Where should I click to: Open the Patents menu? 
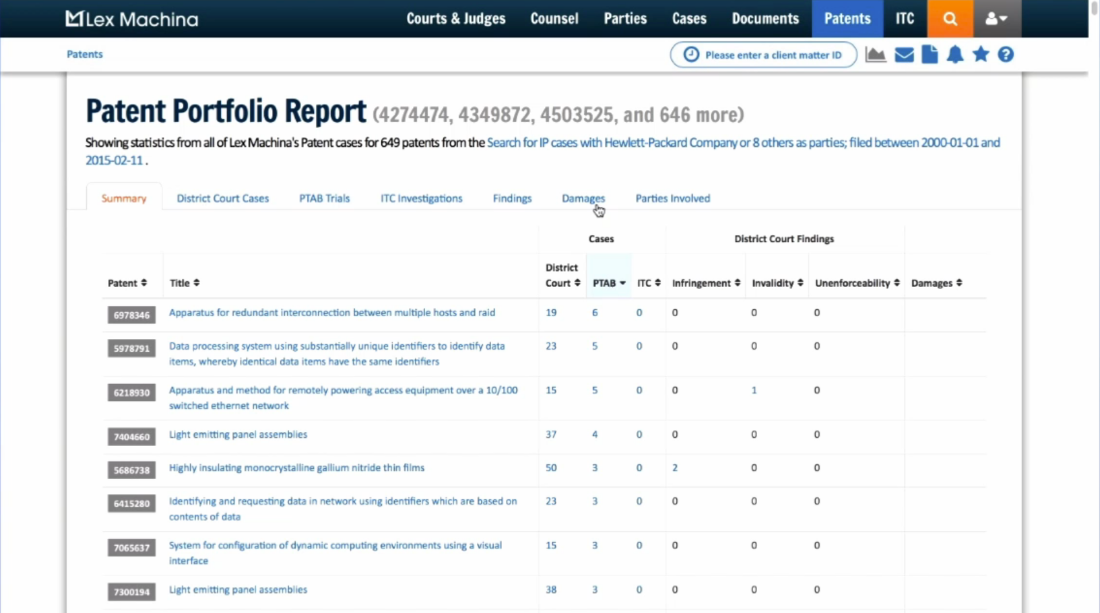point(847,19)
